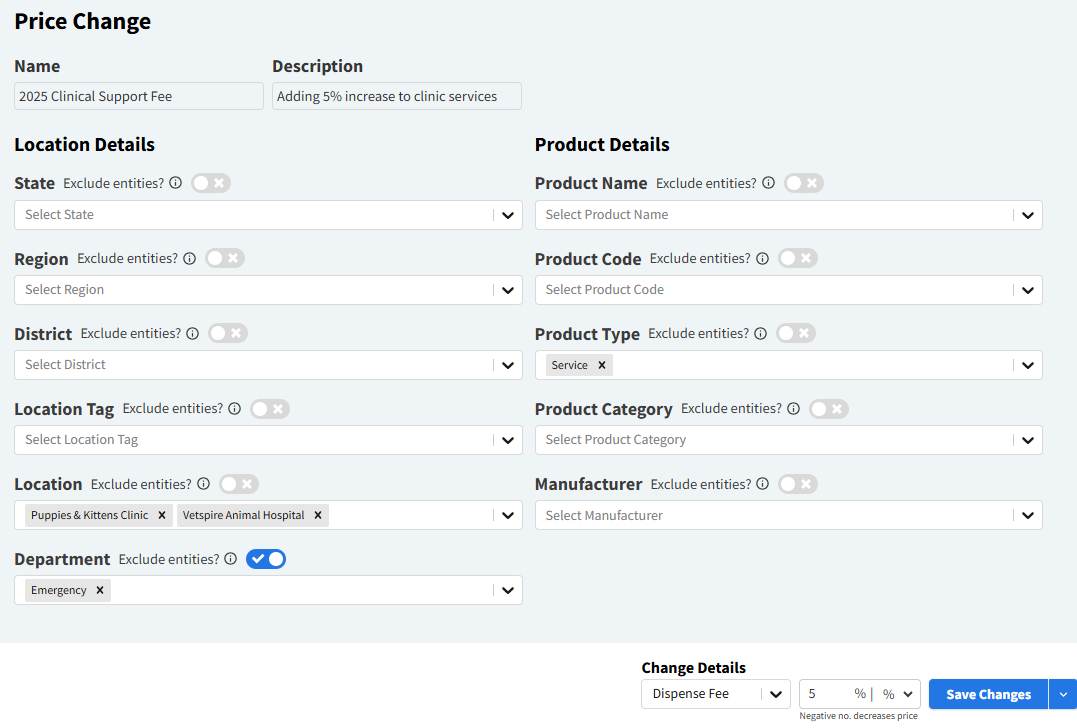The image size is (1077, 728).
Task: Remove Puppies & Kittens Clinic from Location
Action: (x=161, y=515)
